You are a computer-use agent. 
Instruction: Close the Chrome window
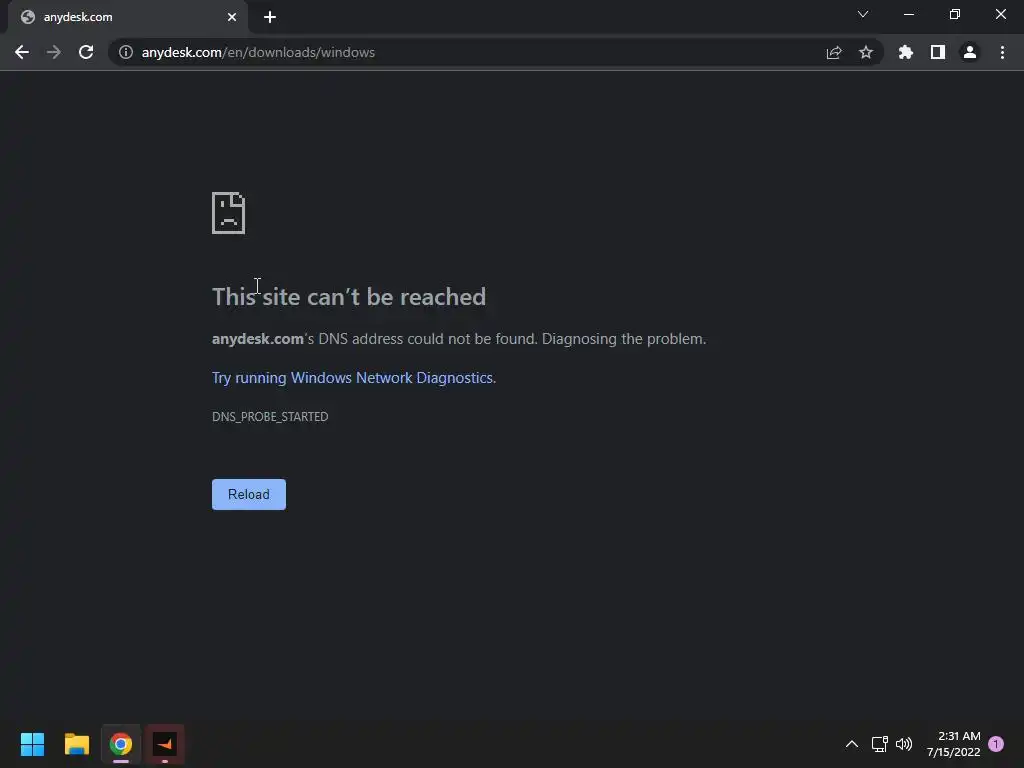pos(1000,14)
